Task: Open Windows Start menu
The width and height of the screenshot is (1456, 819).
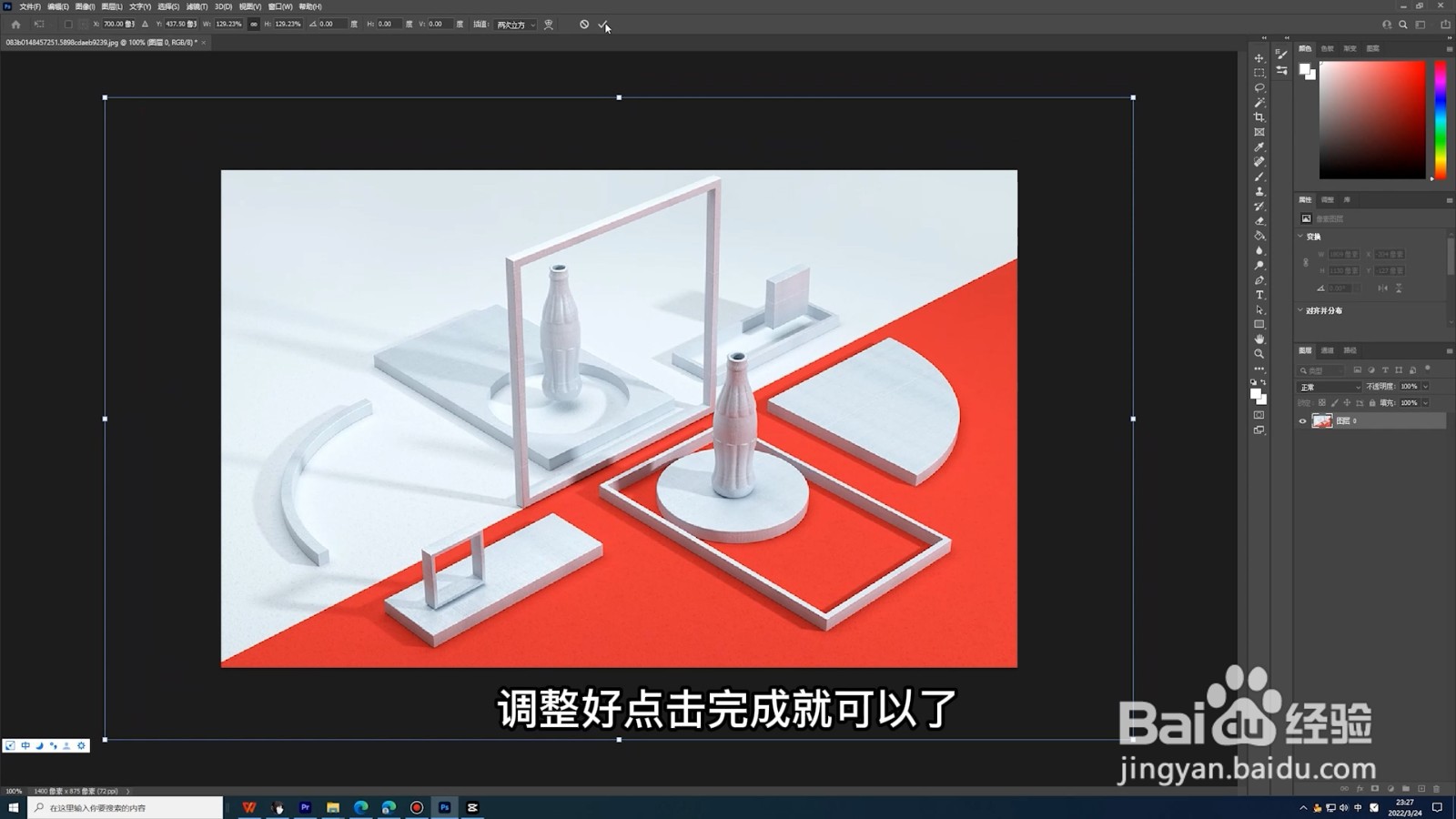Action: click(x=13, y=807)
